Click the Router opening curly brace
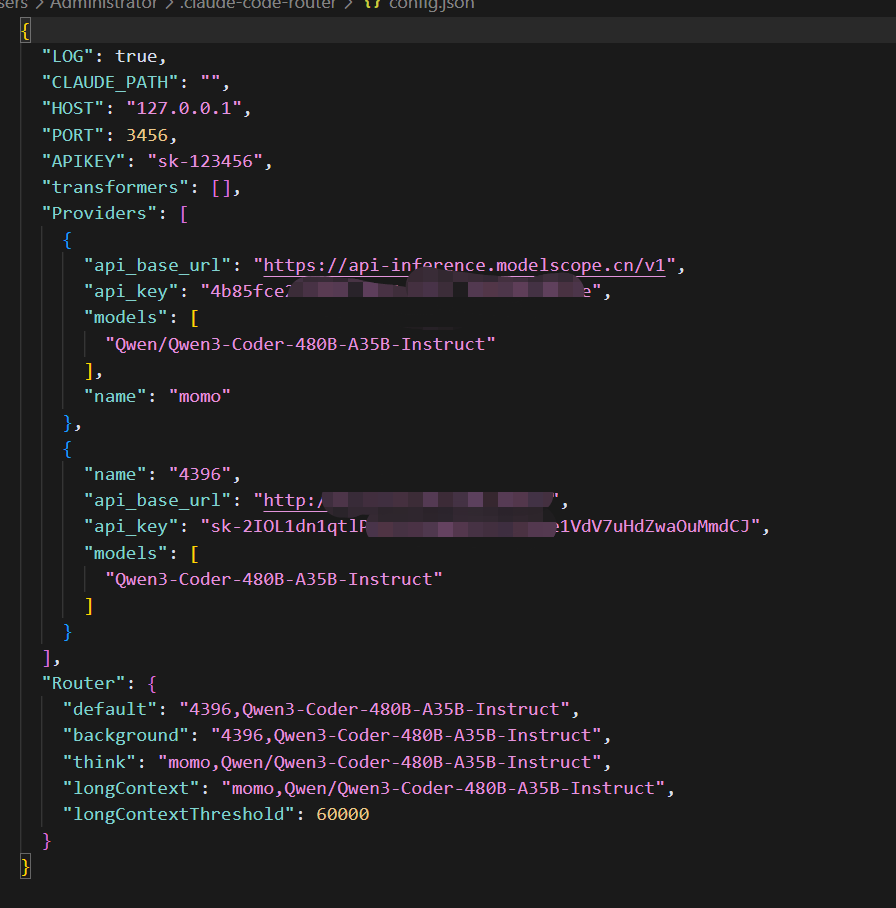Screen dimensions: 896x908 coord(152,683)
